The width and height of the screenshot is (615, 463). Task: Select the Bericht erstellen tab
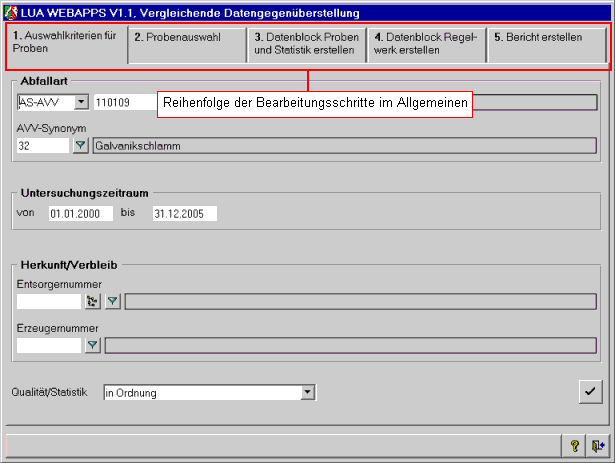(x=547, y=45)
